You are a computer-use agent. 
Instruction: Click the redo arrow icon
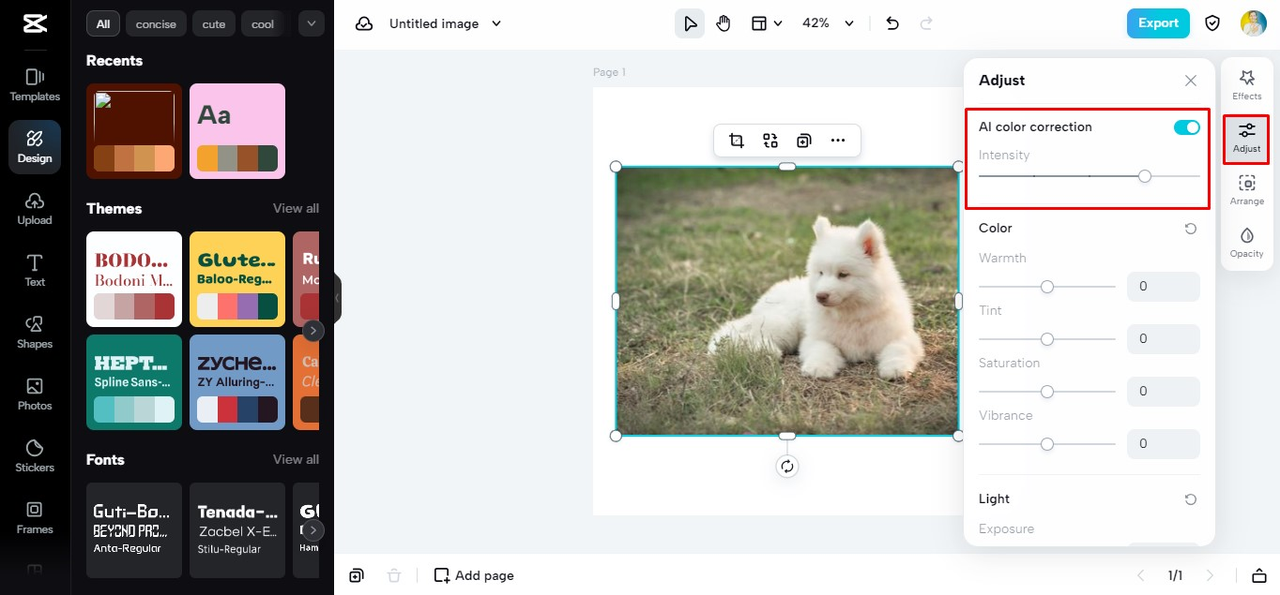click(926, 23)
